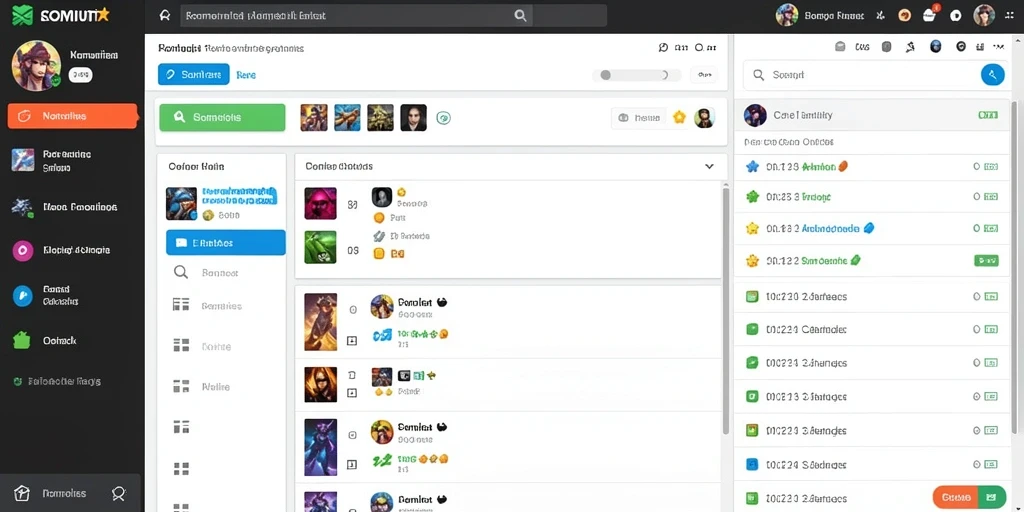The height and width of the screenshot is (512, 1024).
Task: Click the green eye icon beside the thumbnails
Action: coord(443,118)
